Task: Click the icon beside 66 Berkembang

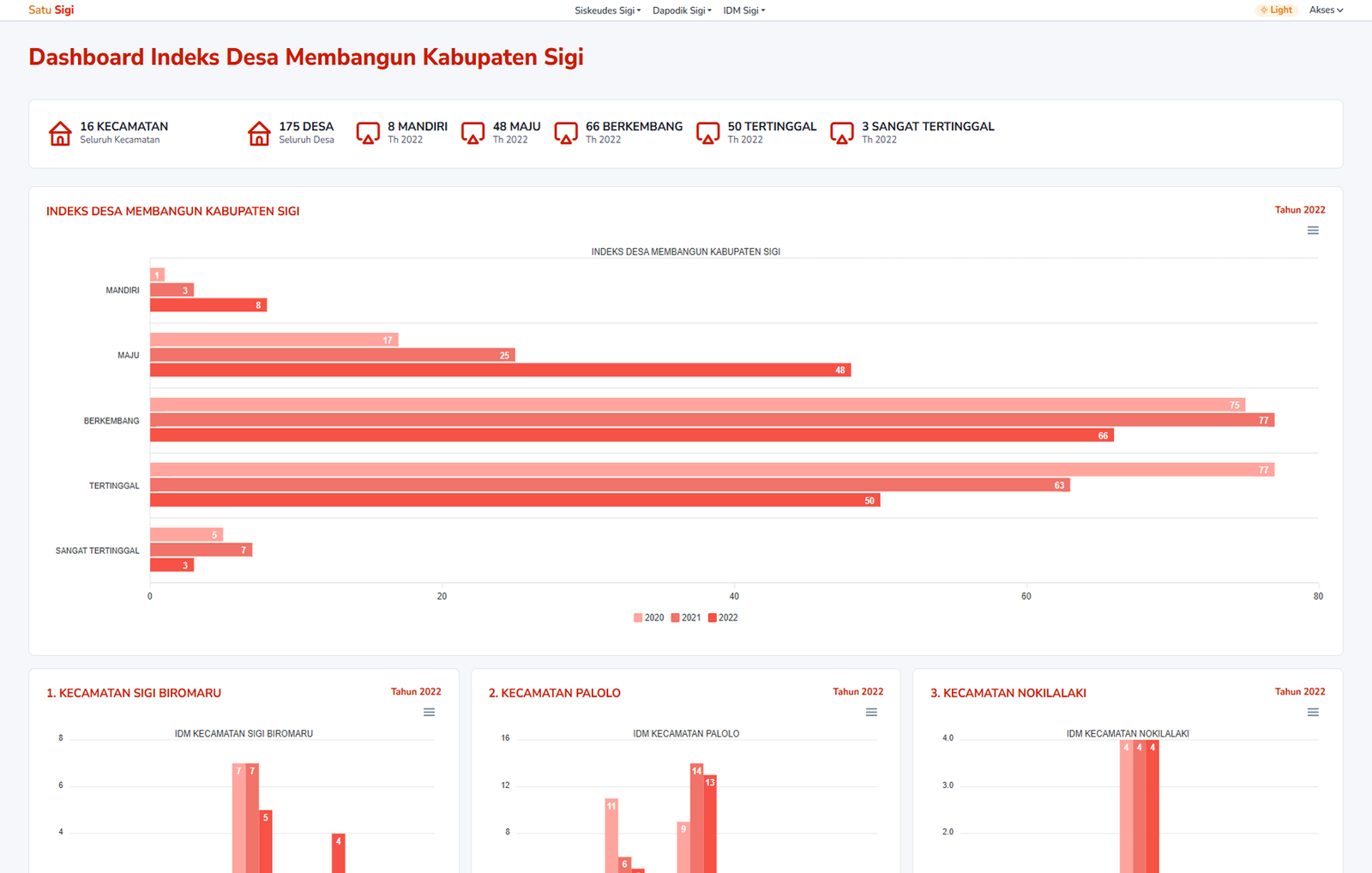Action: pos(566,134)
